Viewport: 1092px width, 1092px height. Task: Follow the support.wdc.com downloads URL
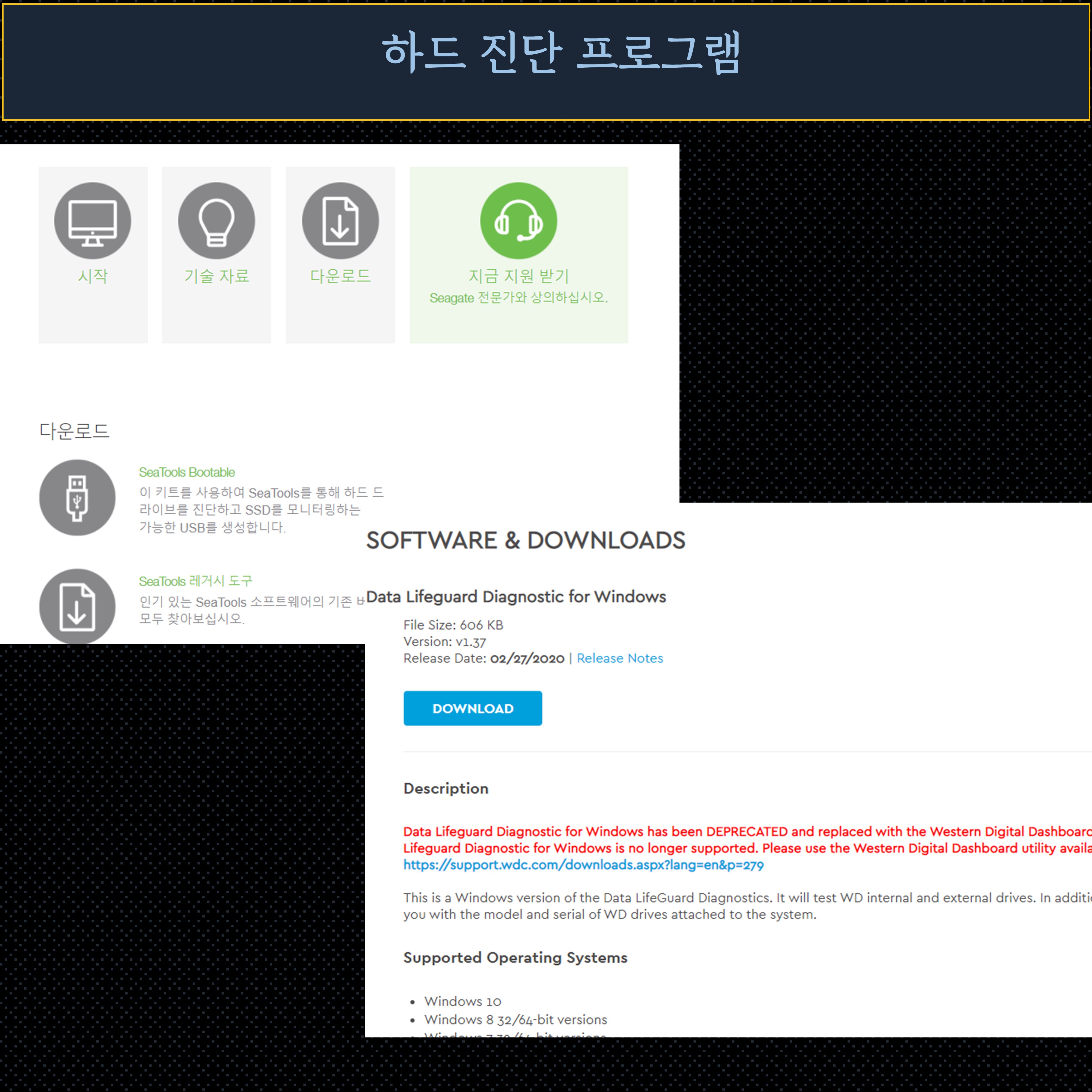coord(583,865)
